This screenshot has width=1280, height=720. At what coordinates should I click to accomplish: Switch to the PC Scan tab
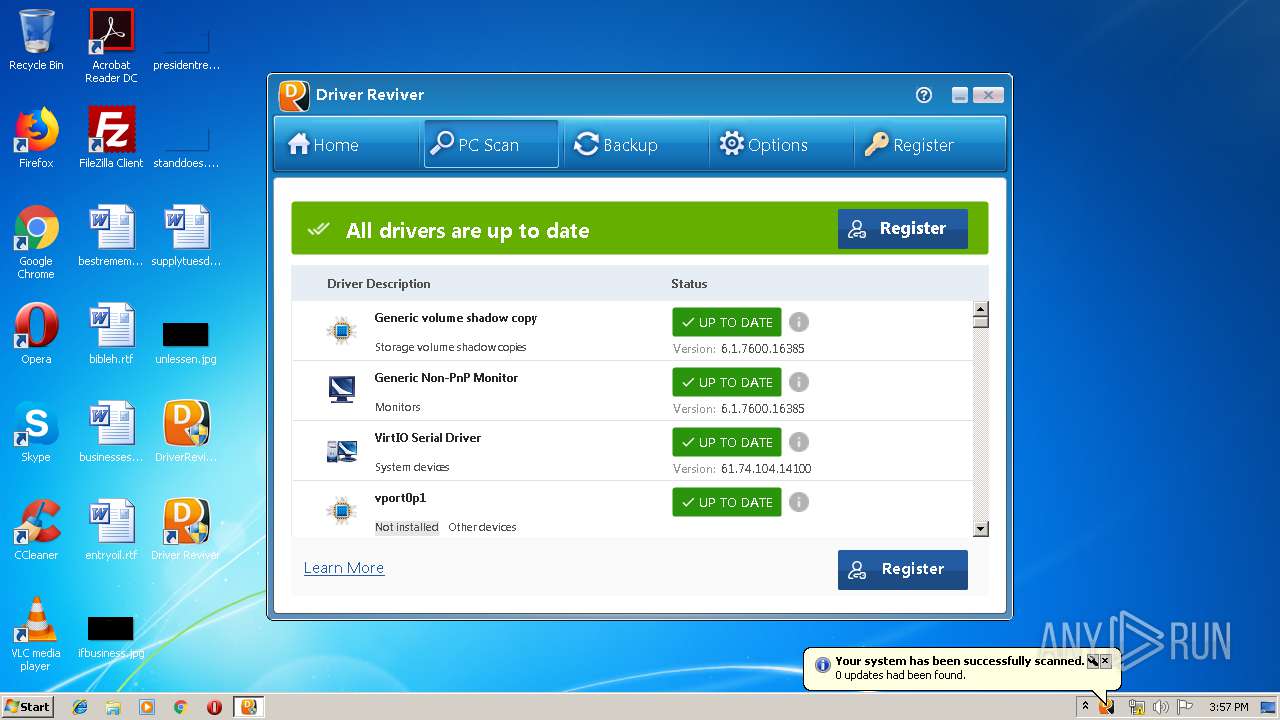[491, 144]
